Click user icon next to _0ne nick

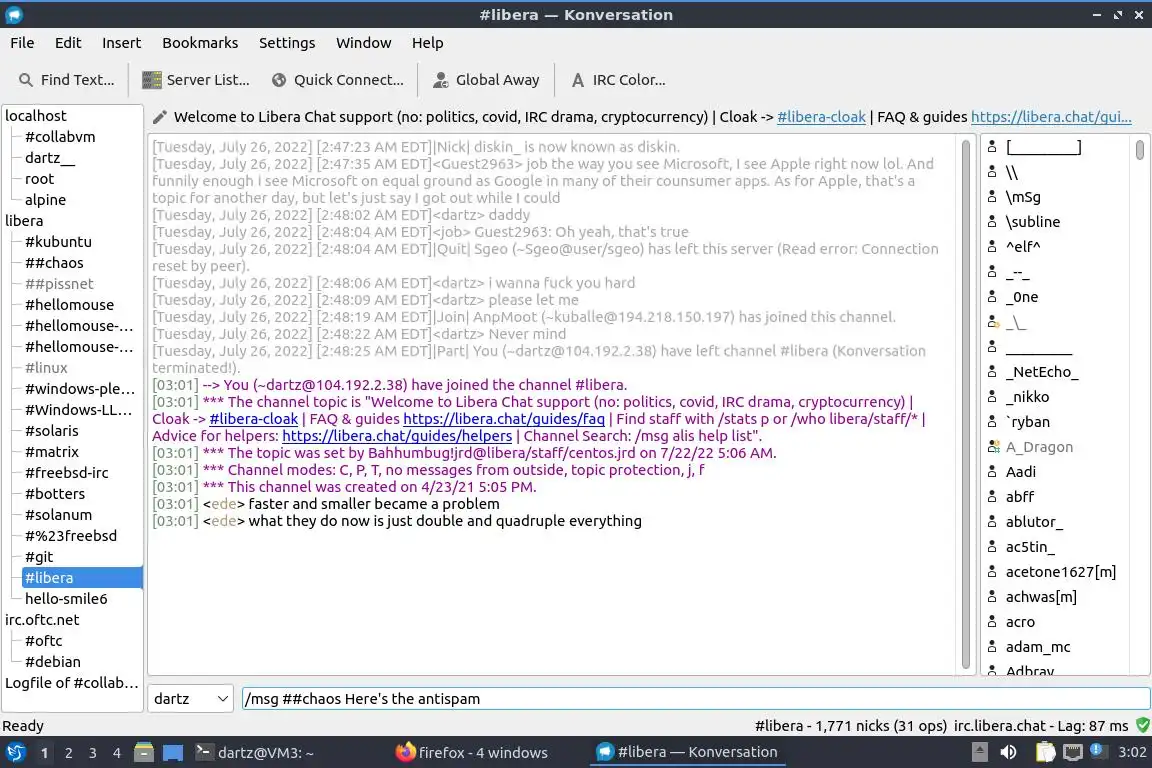click(992, 296)
